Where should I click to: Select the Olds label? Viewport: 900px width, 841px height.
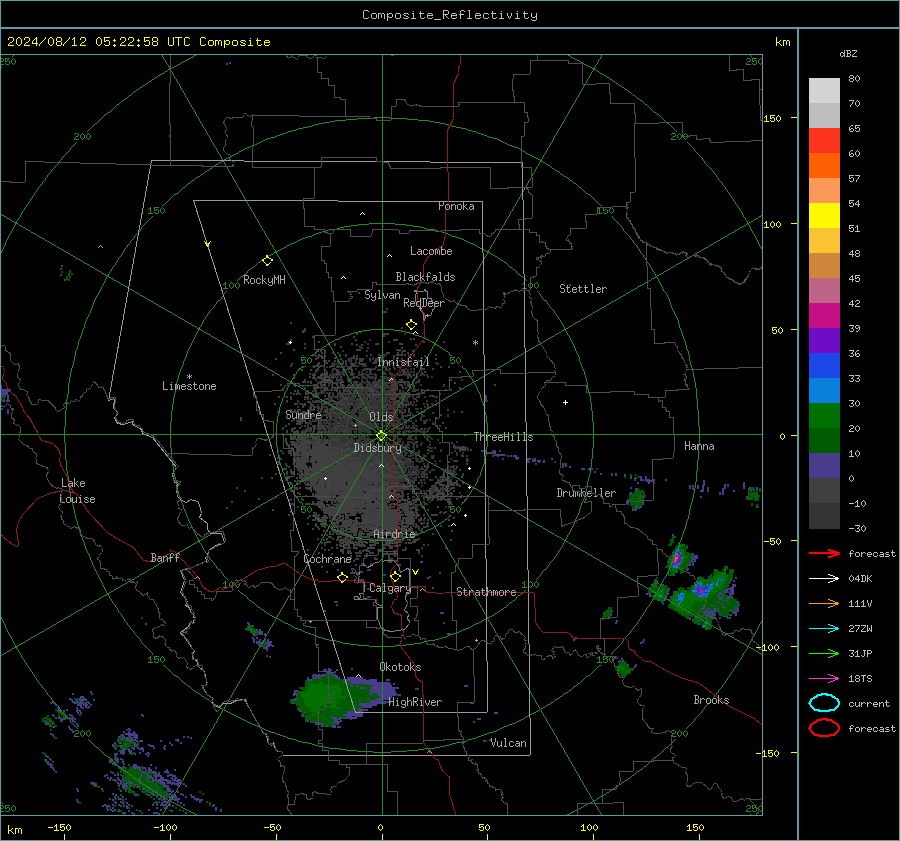[x=381, y=417]
